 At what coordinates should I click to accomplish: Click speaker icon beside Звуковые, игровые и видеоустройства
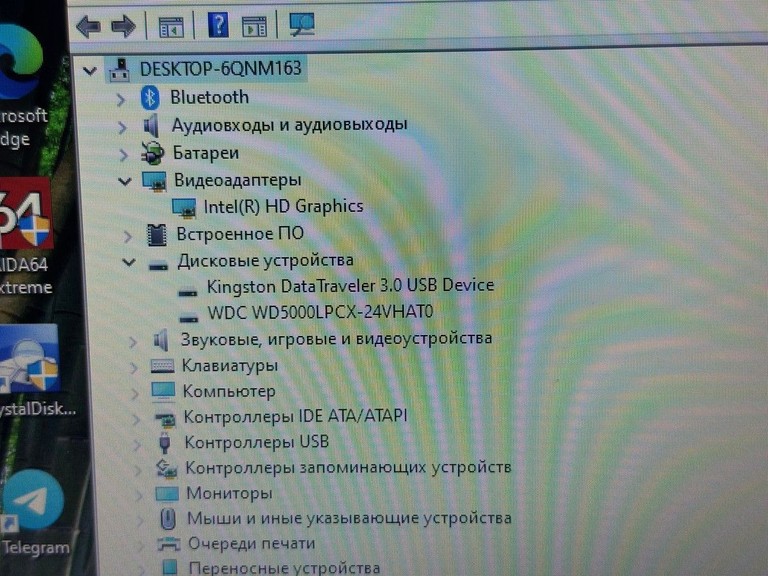click(x=161, y=340)
